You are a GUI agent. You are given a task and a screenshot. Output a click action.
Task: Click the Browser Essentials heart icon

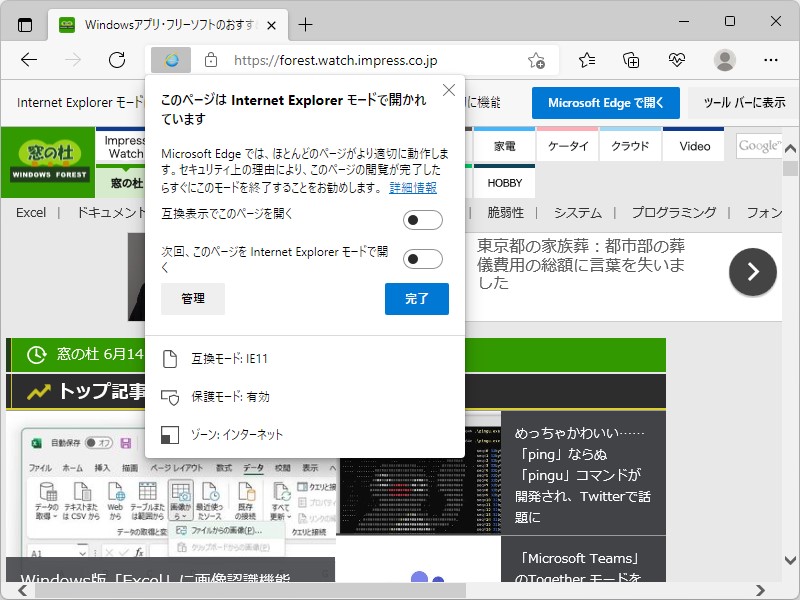[678, 60]
